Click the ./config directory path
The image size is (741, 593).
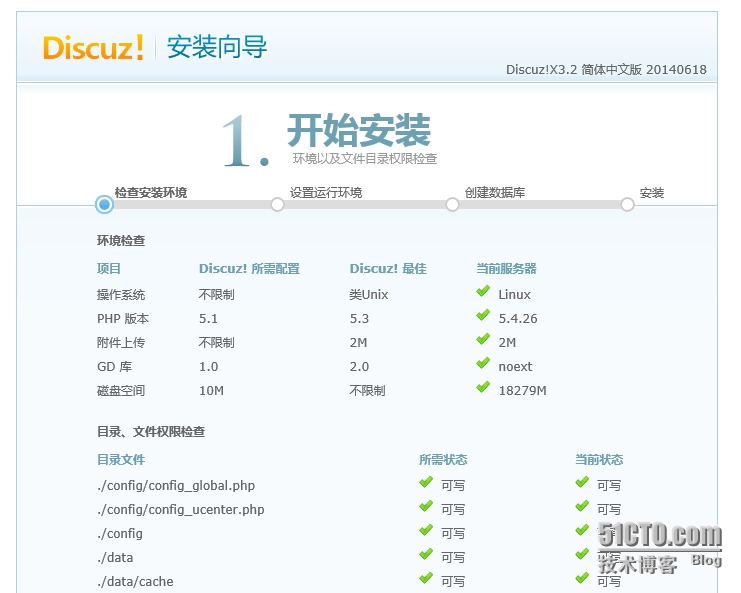coord(120,533)
